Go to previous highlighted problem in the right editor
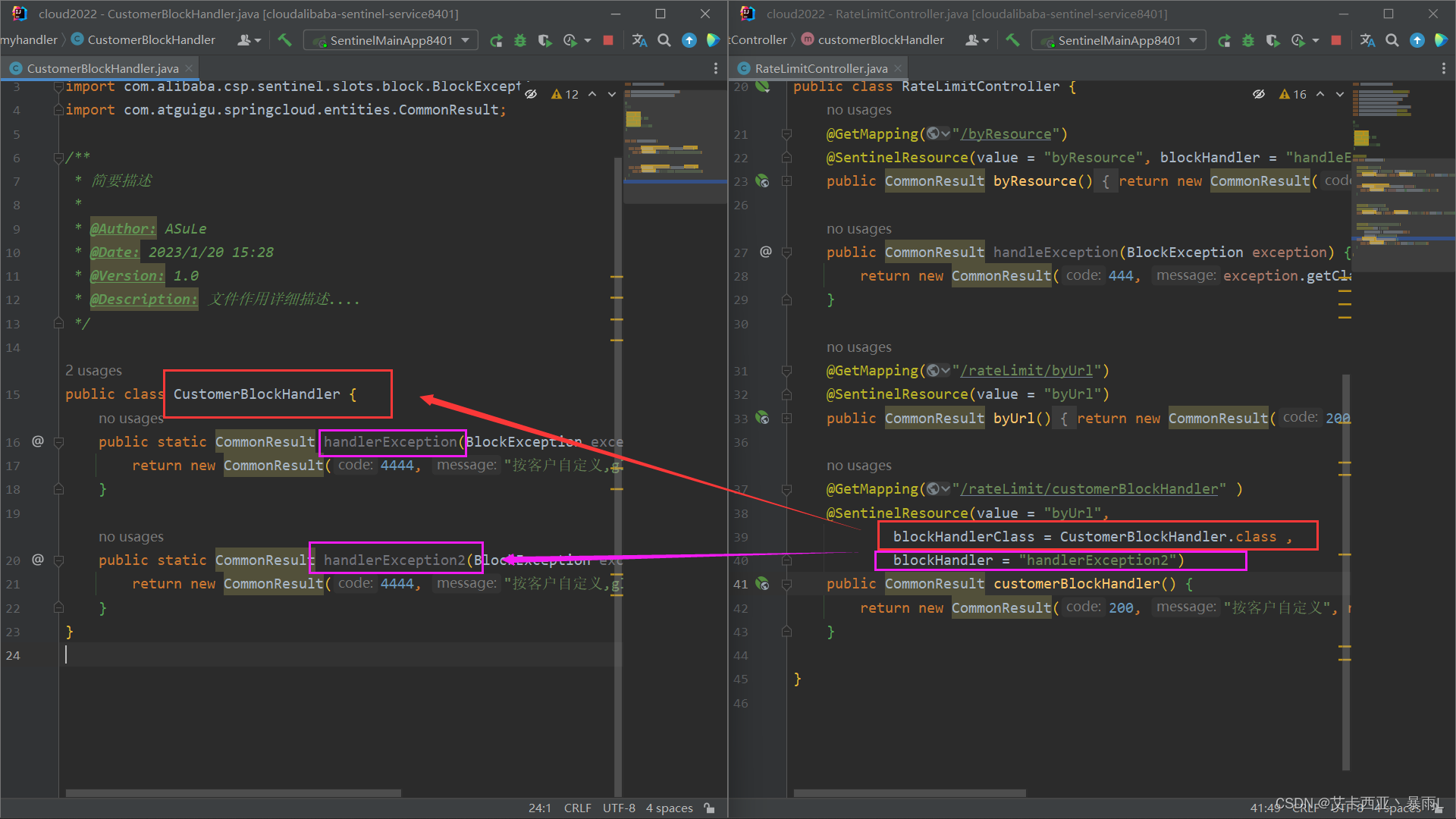The height and width of the screenshot is (819, 1456). pos(1320,94)
